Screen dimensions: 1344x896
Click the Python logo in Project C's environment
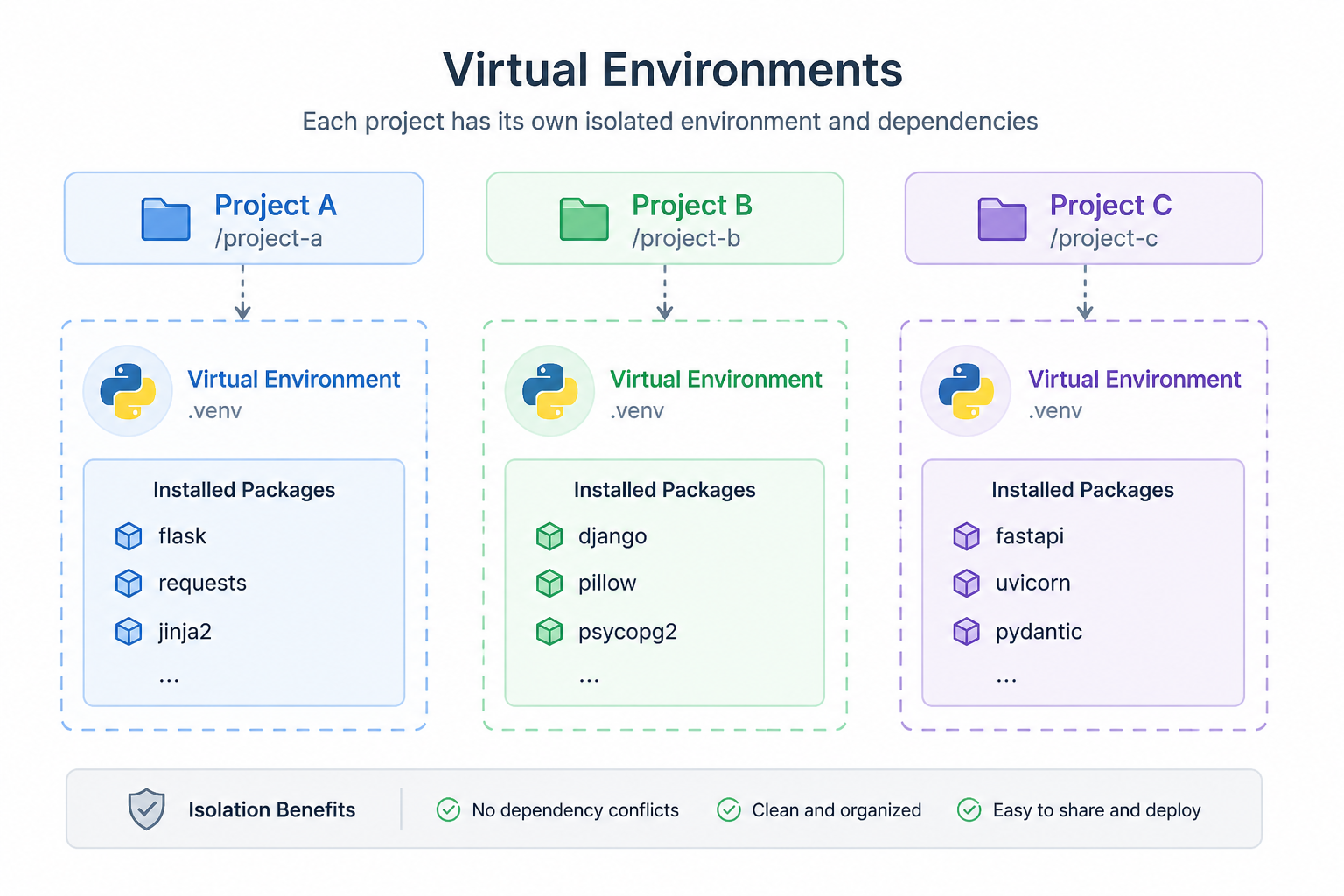coord(967,391)
